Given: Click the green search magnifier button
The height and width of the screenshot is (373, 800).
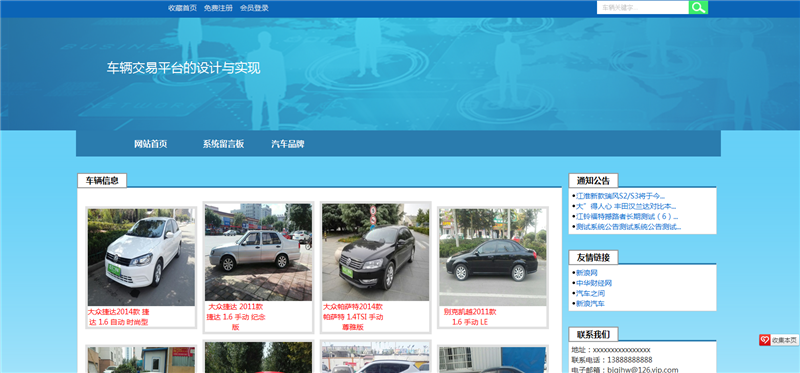Looking at the screenshot, I should 698,8.
